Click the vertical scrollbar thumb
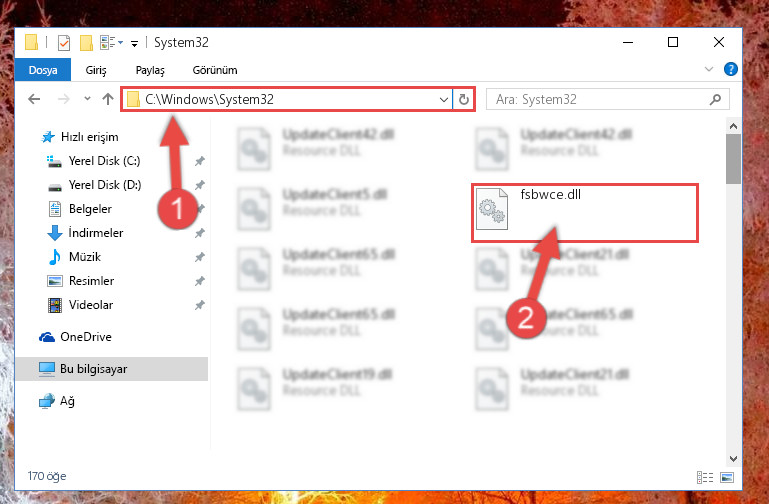This screenshot has height=504, width=769. [733, 158]
